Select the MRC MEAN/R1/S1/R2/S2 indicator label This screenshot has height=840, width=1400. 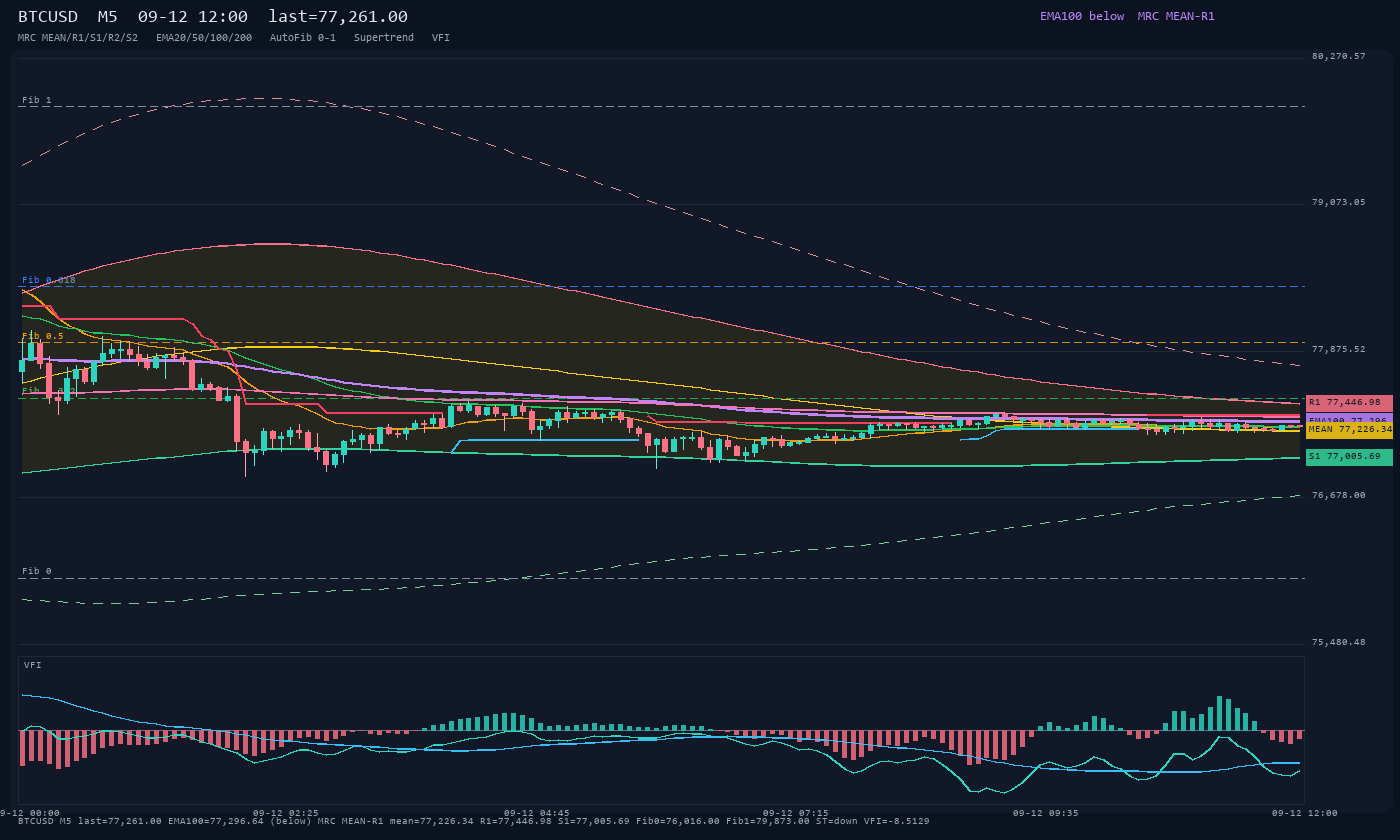(78, 37)
